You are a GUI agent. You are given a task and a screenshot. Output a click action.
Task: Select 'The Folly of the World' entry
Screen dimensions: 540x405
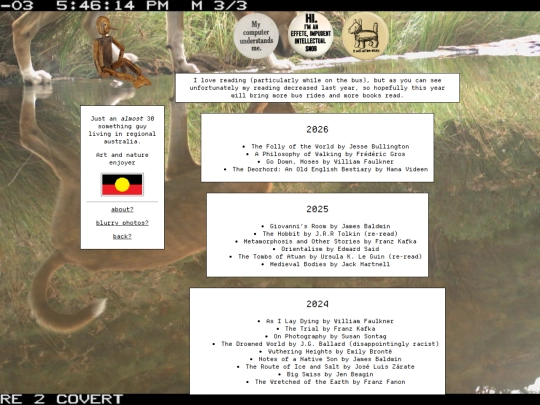(x=330, y=146)
